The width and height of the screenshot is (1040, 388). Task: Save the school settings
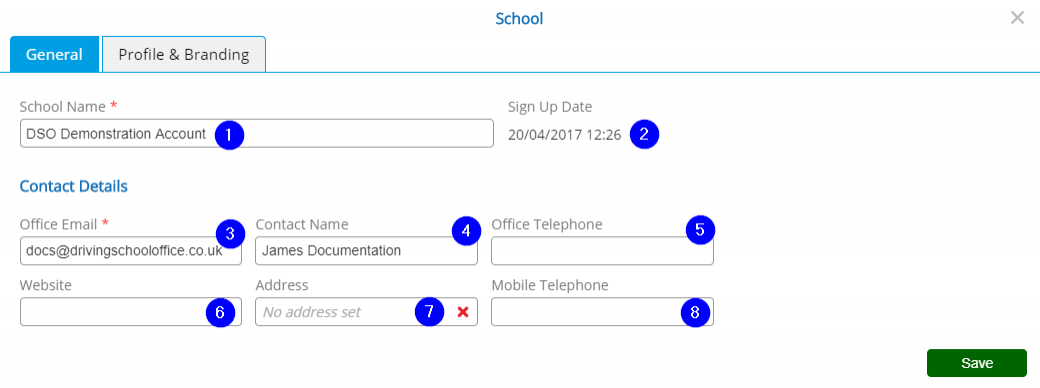pyautogui.click(x=977, y=363)
